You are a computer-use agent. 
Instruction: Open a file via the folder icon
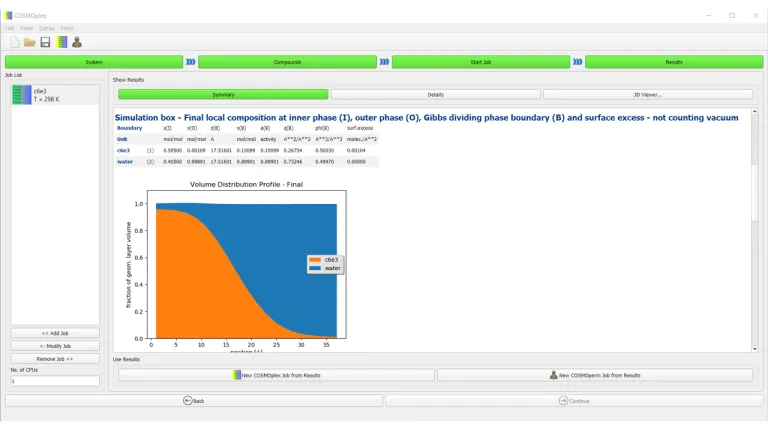(30, 43)
